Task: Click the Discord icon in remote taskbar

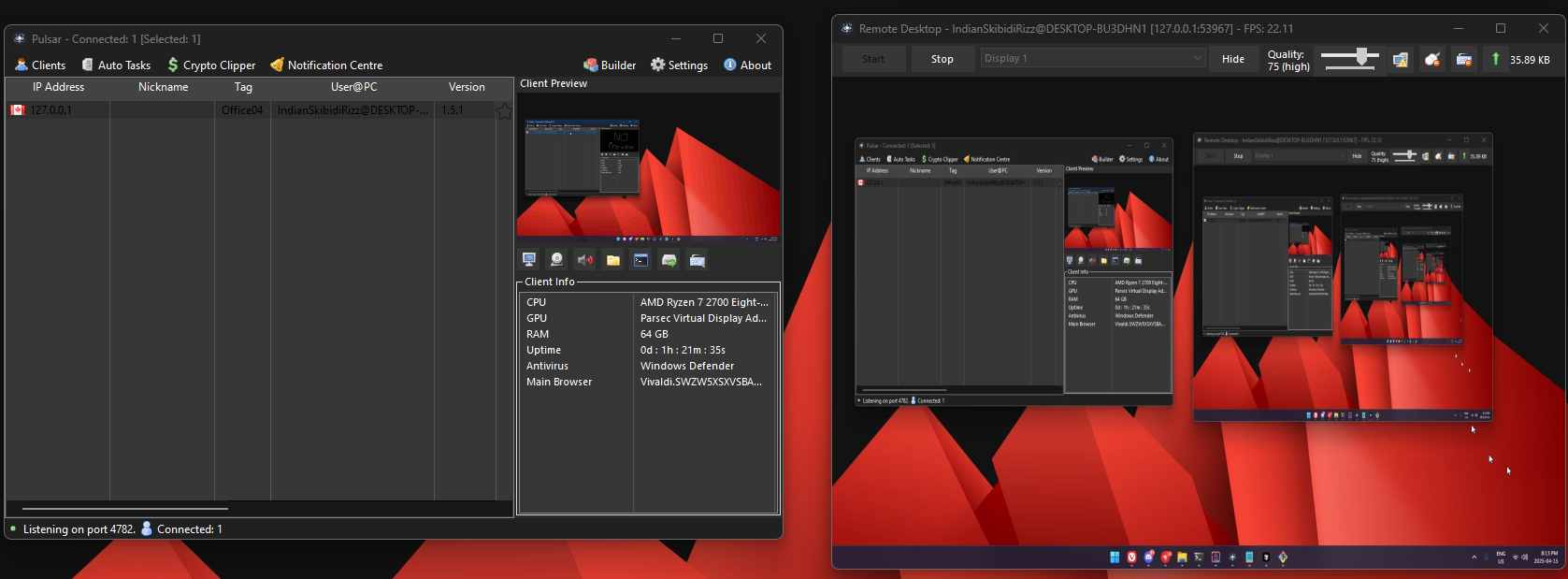Action: (x=1148, y=557)
